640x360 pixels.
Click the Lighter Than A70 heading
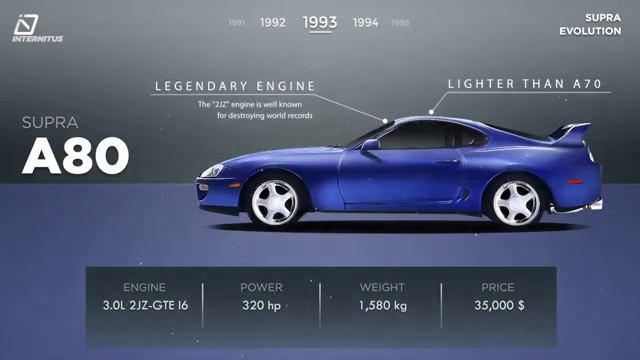tap(524, 84)
